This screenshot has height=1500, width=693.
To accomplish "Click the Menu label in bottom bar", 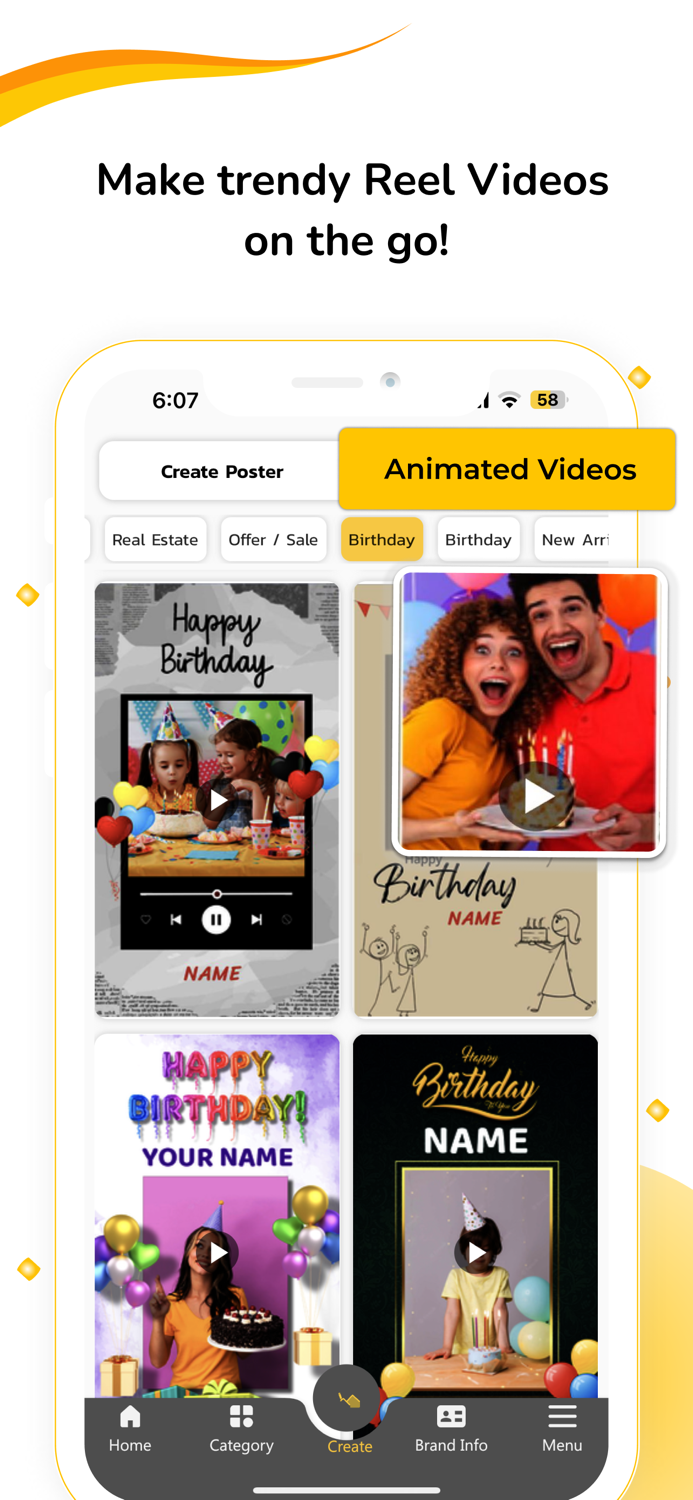I will pos(562,1446).
